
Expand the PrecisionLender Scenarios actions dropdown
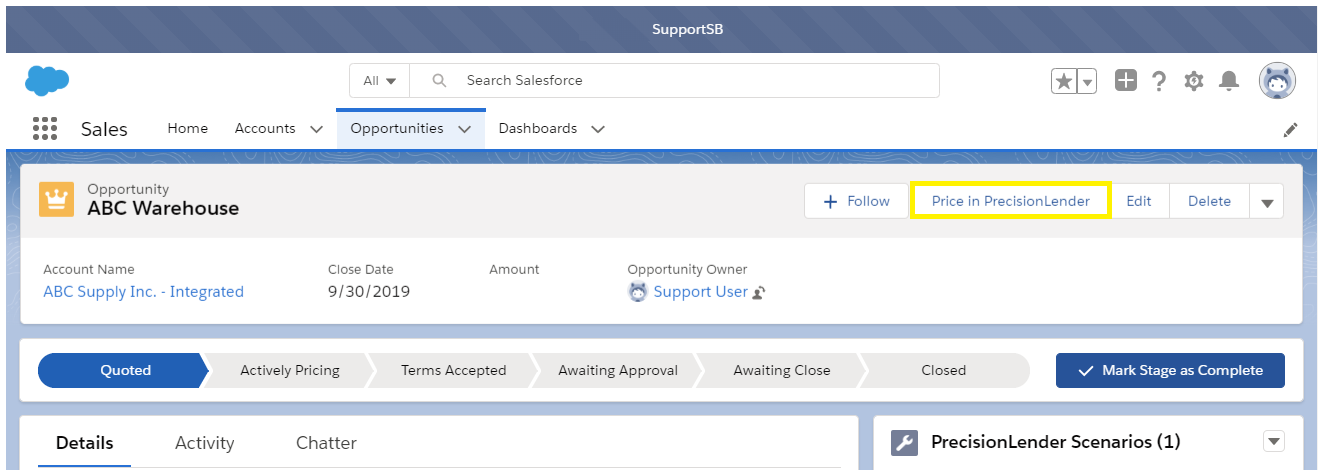click(x=1274, y=441)
